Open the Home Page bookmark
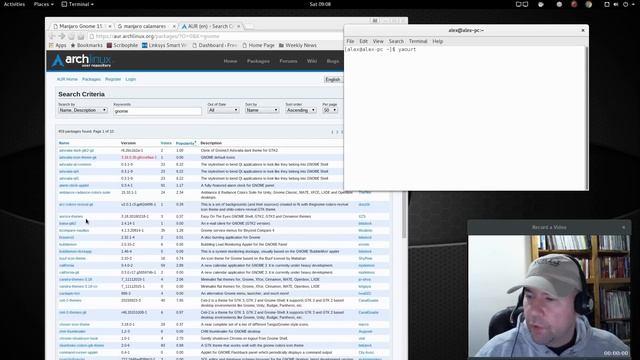 [x=258, y=45]
